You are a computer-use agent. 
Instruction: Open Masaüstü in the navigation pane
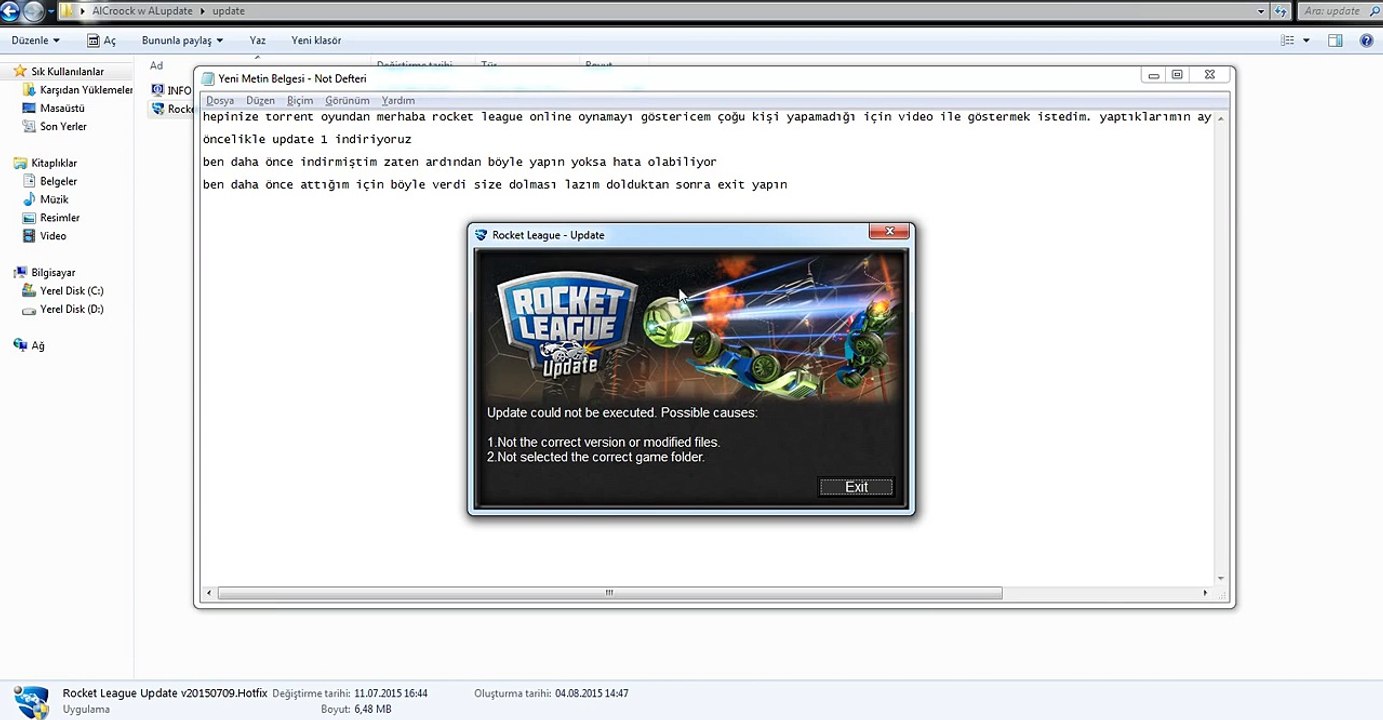point(62,108)
